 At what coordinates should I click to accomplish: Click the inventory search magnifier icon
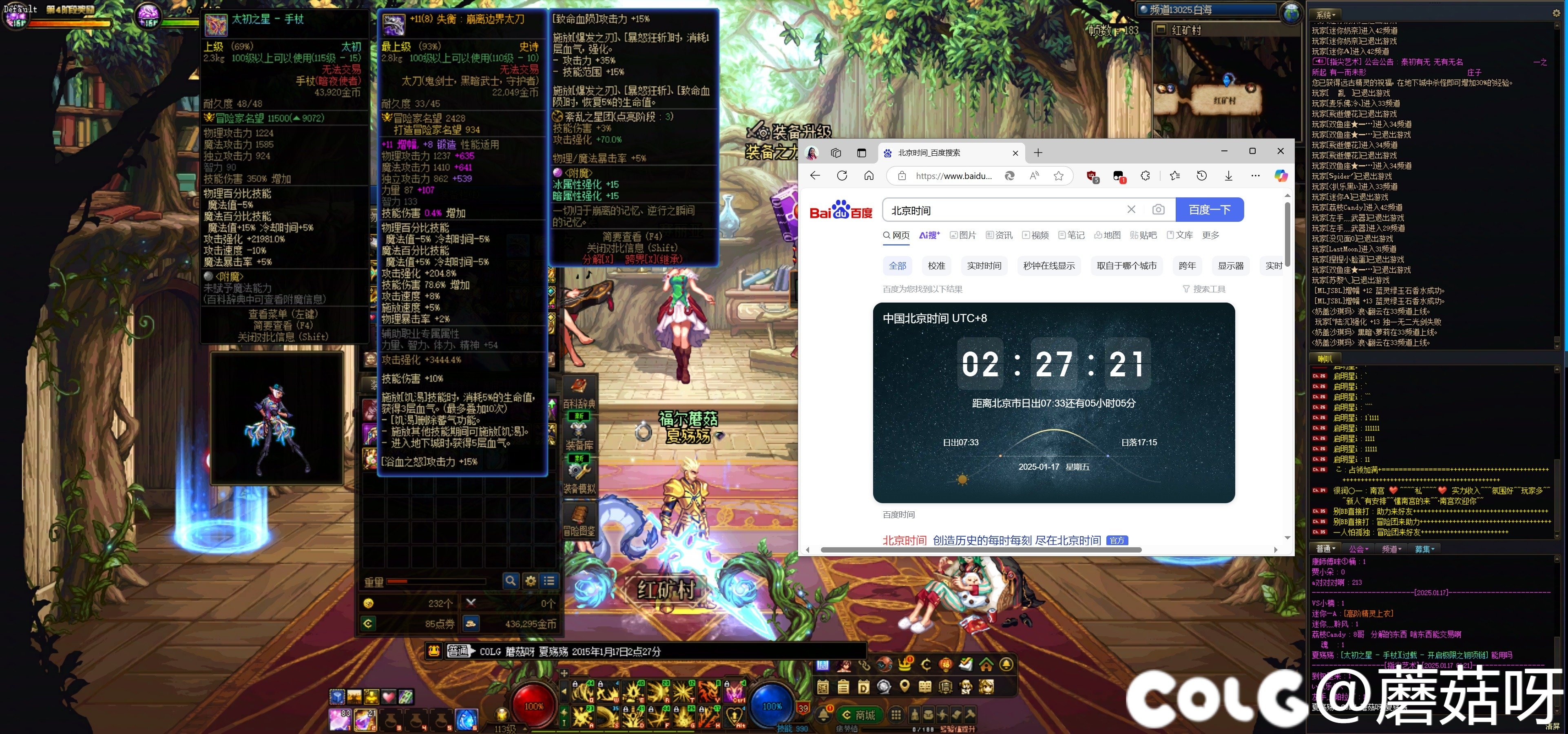(511, 581)
